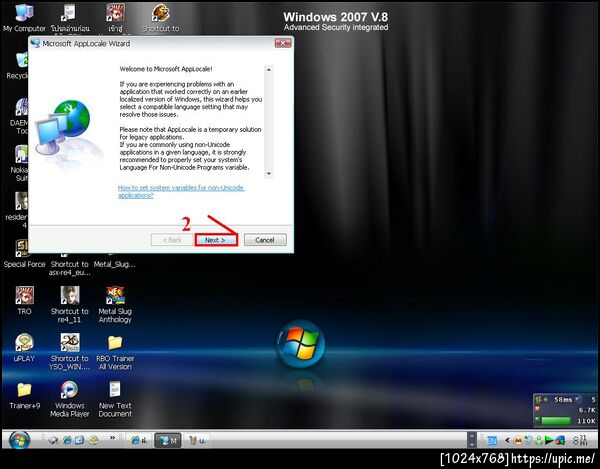Expand the quick launch overflow chevron

pyautogui.click(x=112, y=438)
